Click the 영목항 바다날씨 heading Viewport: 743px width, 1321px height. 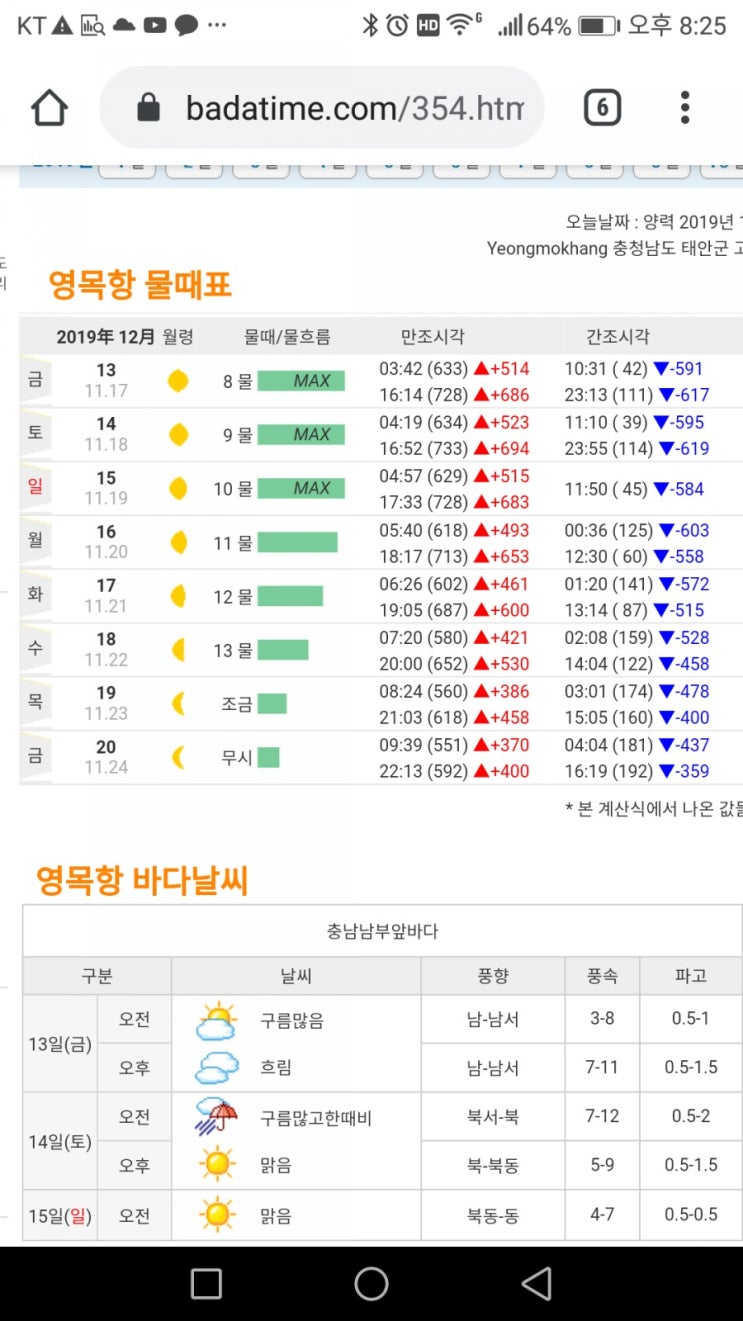coord(142,881)
